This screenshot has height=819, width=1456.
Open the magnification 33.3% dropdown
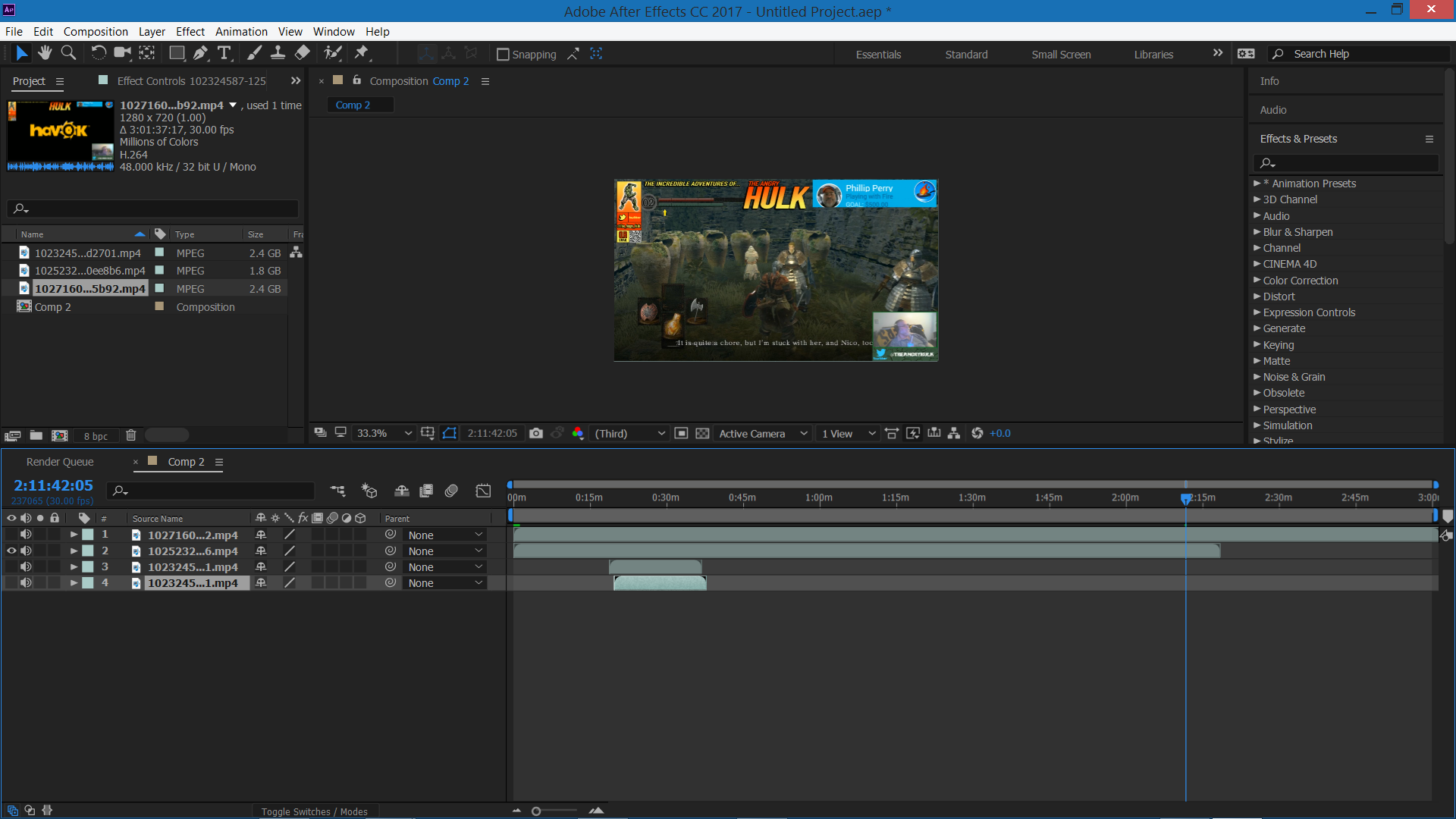pos(384,433)
